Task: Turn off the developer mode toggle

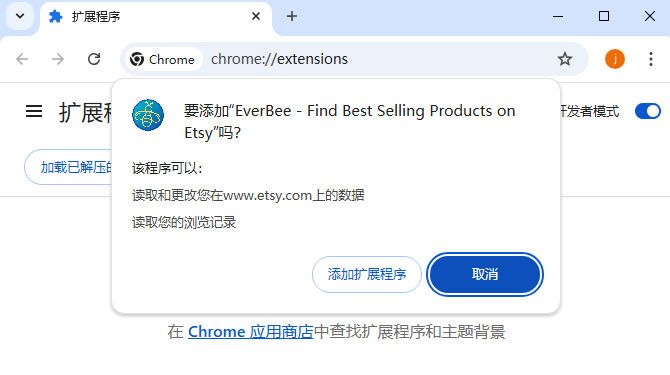Action: (647, 111)
